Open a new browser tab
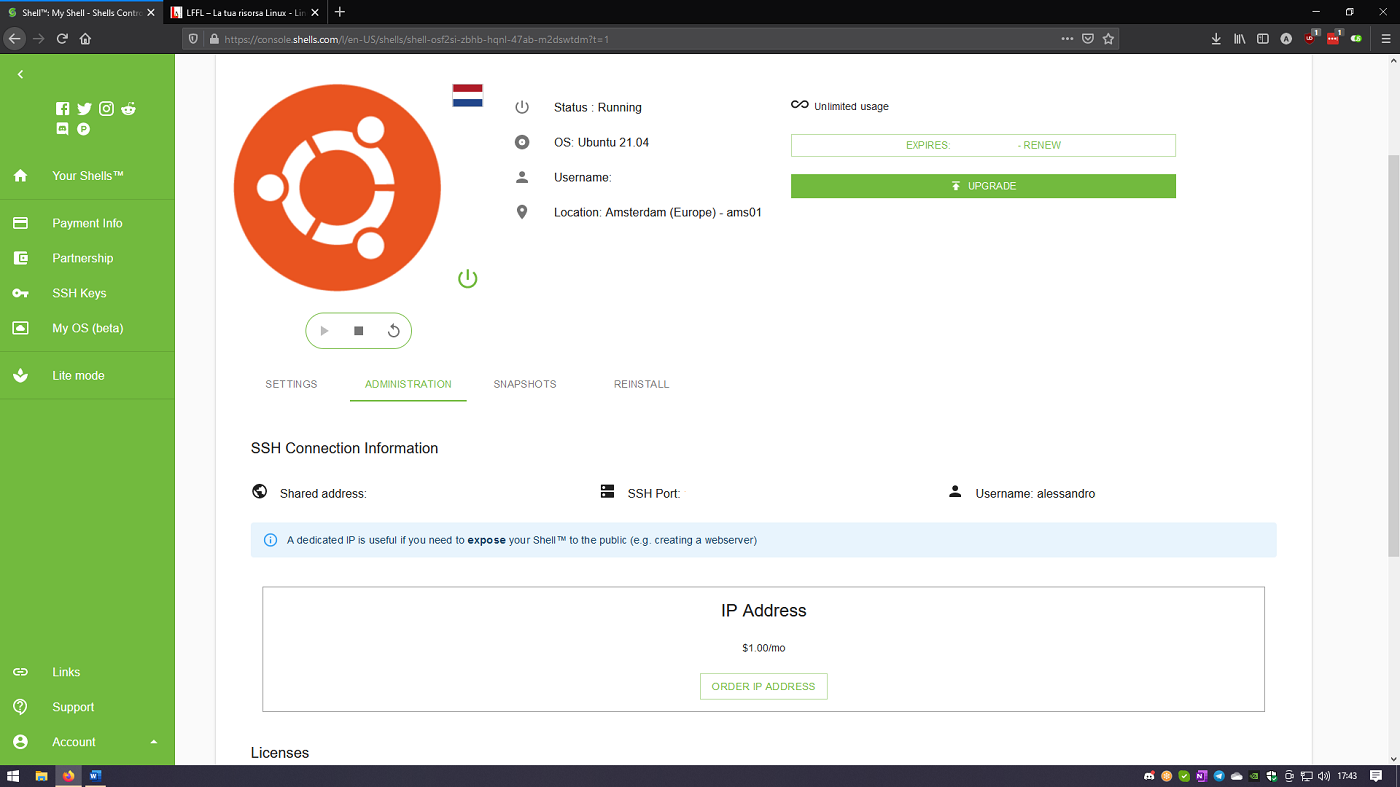This screenshot has width=1400, height=787. [340, 12]
